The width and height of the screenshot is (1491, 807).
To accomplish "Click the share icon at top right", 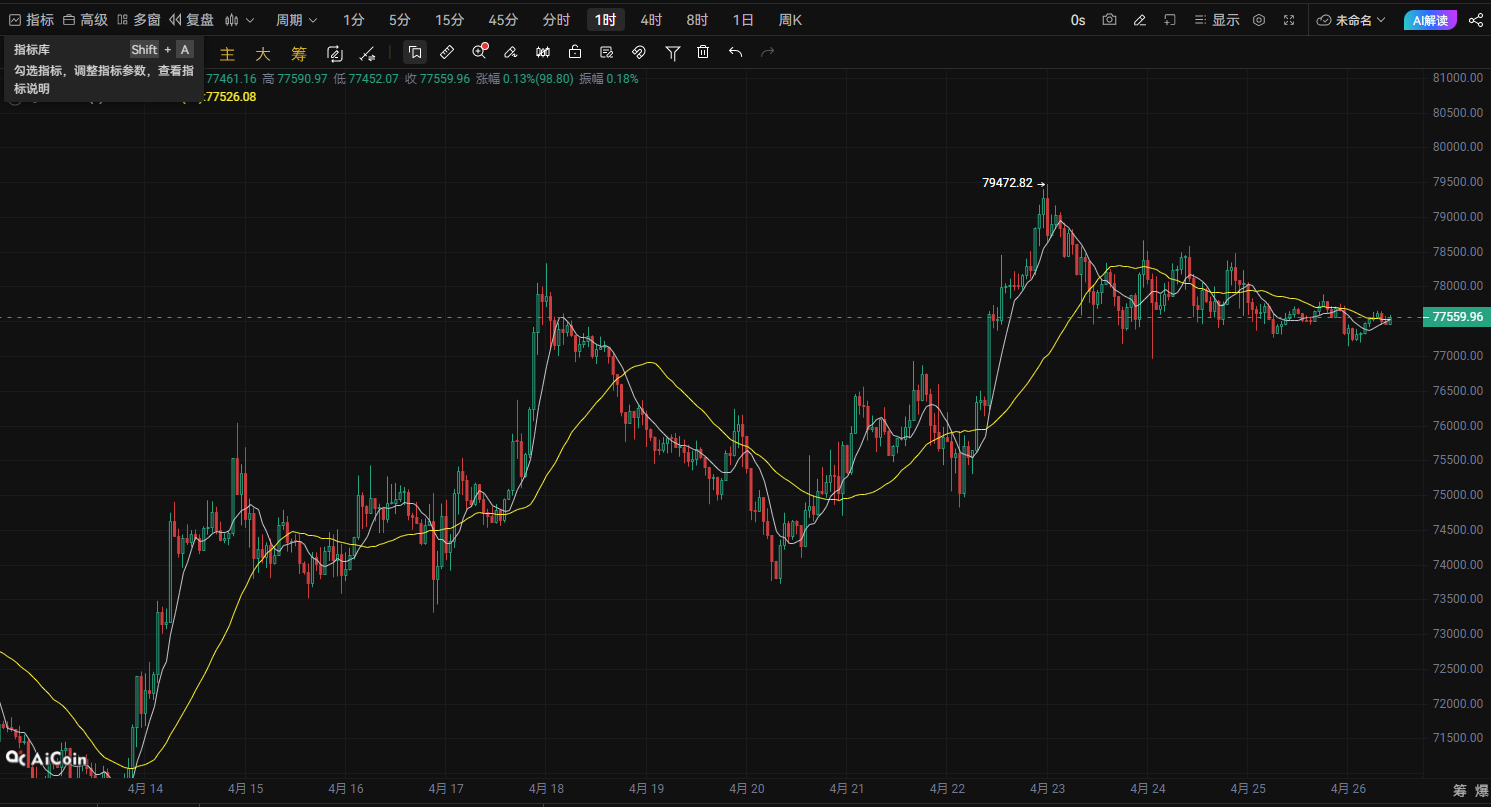I will point(1476,20).
